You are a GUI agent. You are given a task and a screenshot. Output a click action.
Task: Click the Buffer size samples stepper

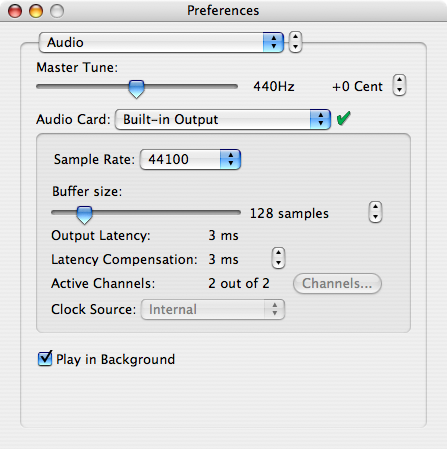click(375, 212)
